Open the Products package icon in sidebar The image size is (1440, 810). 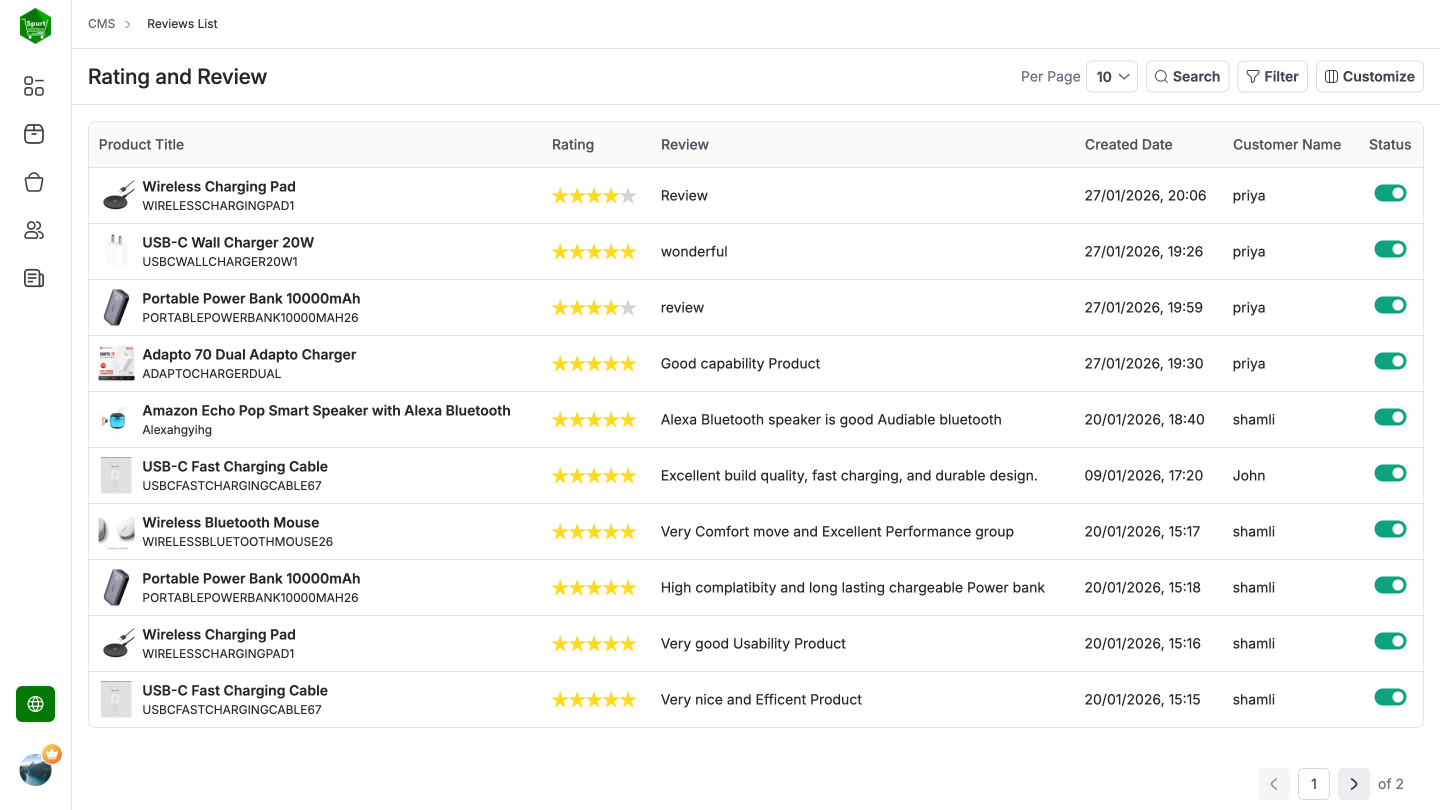(x=33, y=134)
